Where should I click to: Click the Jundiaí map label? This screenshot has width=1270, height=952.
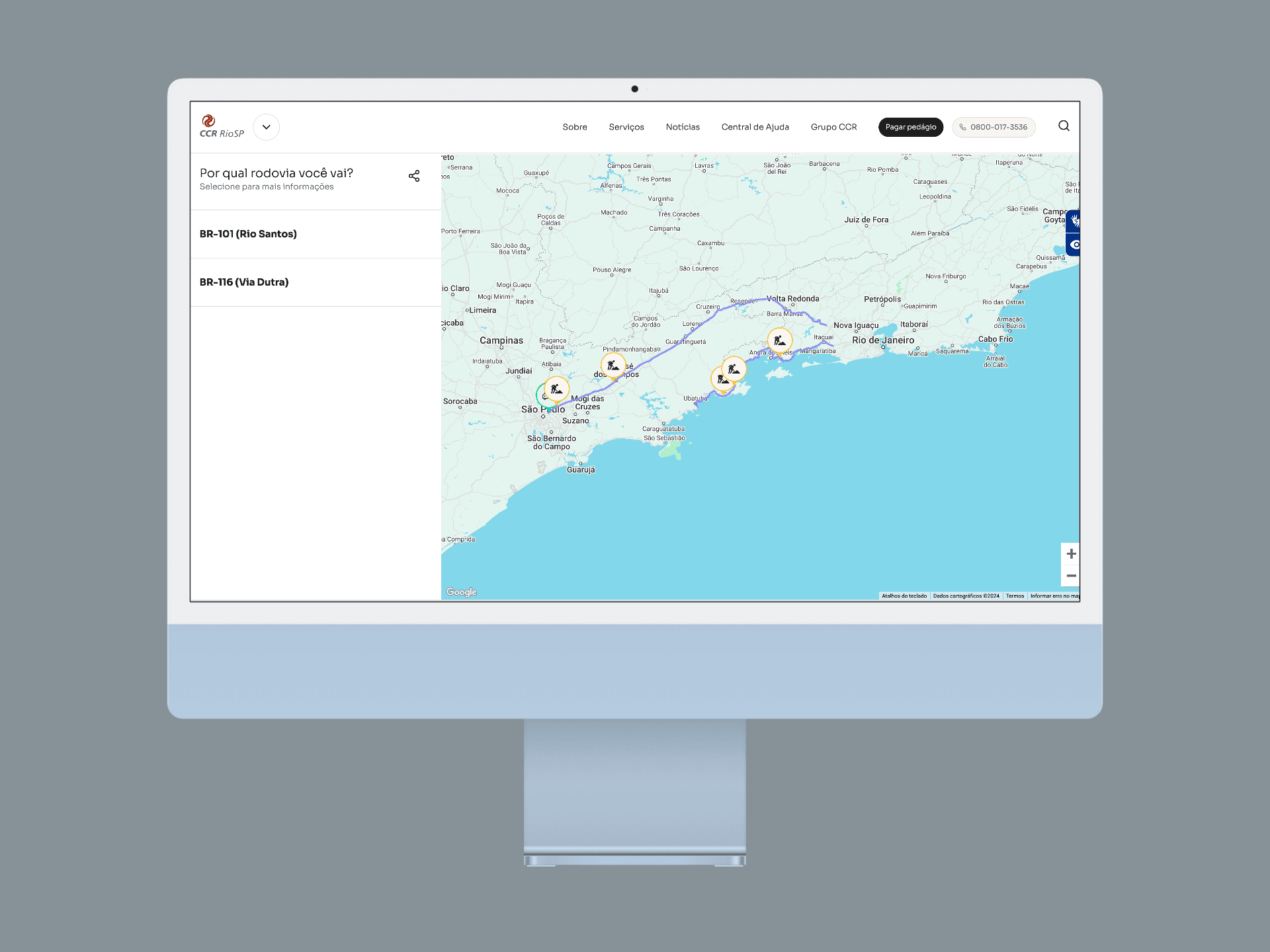(x=519, y=372)
